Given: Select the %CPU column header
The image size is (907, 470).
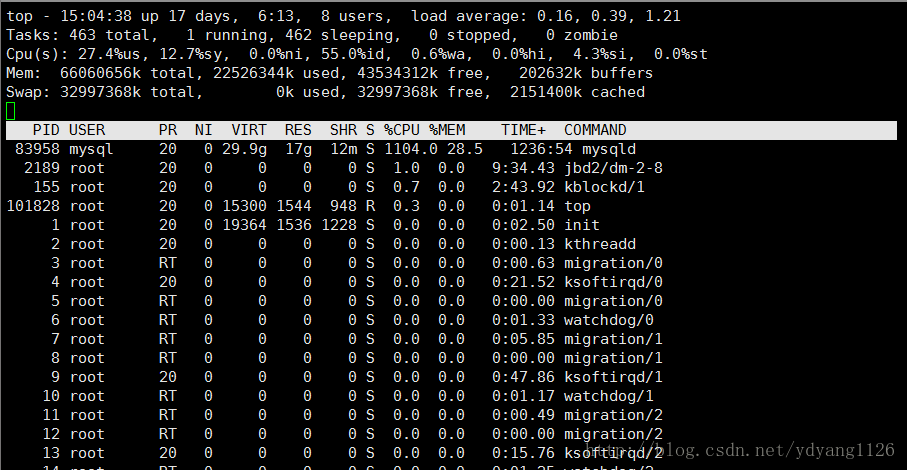Looking at the screenshot, I should (401, 130).
